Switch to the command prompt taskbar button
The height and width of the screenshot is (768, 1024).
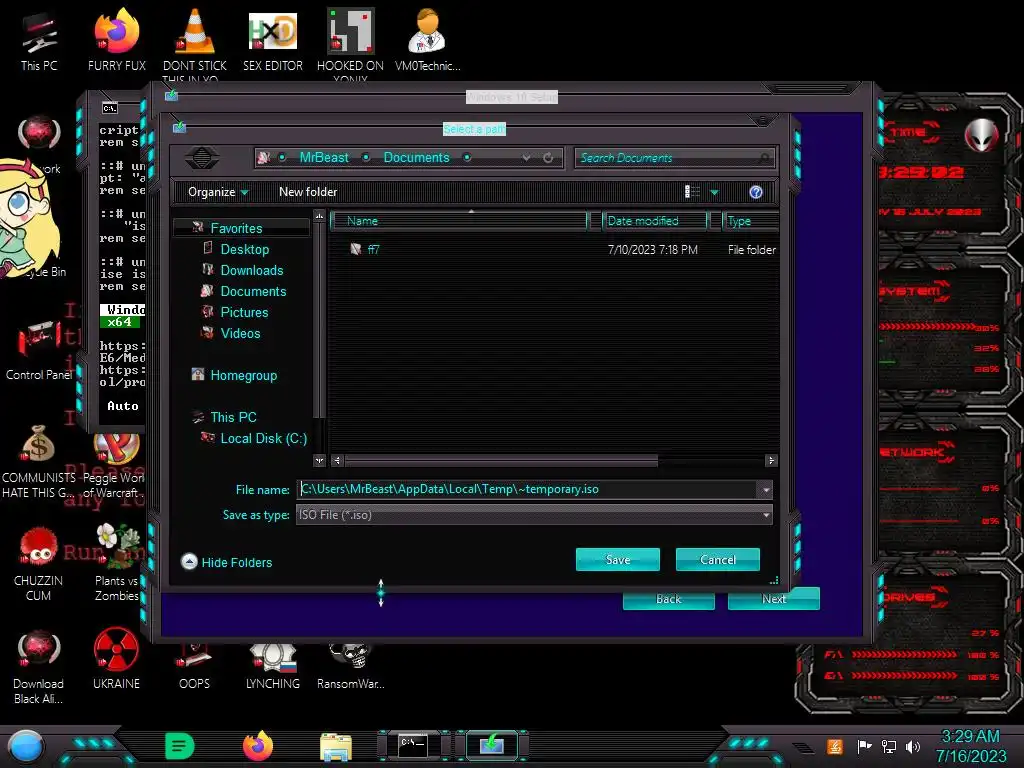click(413, 745)
